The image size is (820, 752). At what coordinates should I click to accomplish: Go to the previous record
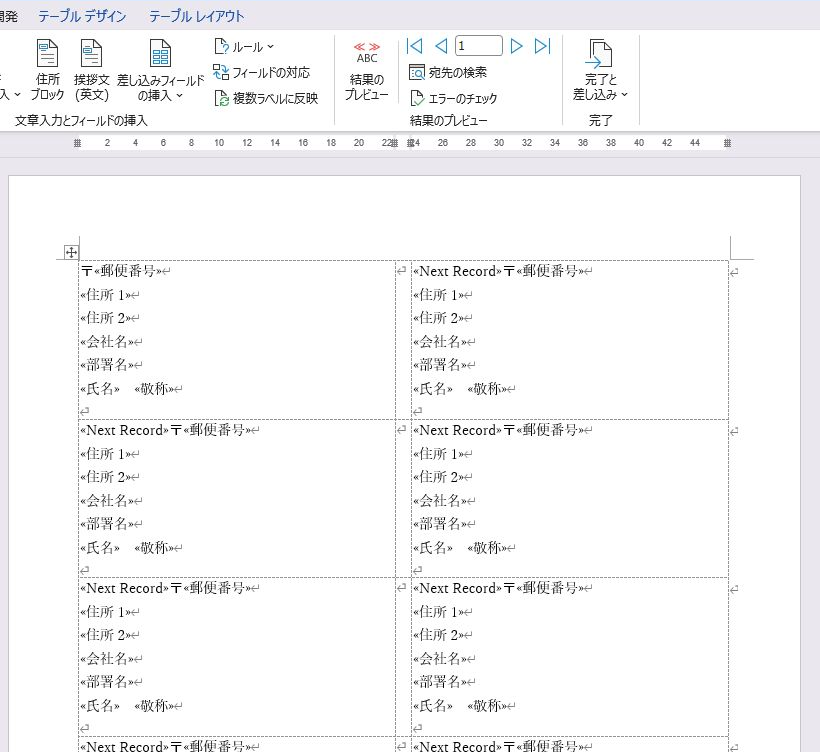click(x=441, y=46)
